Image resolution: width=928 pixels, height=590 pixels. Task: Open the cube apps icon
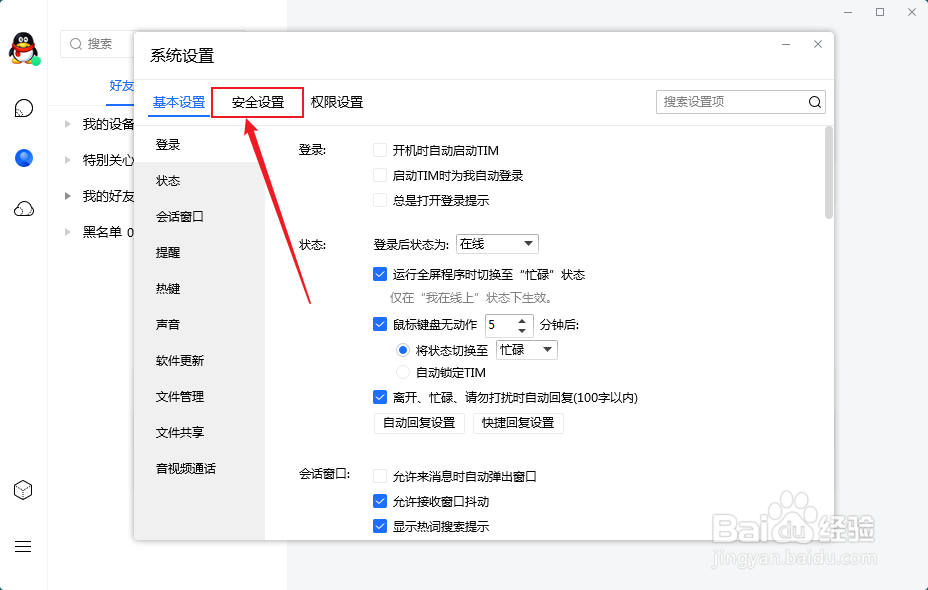23,490
